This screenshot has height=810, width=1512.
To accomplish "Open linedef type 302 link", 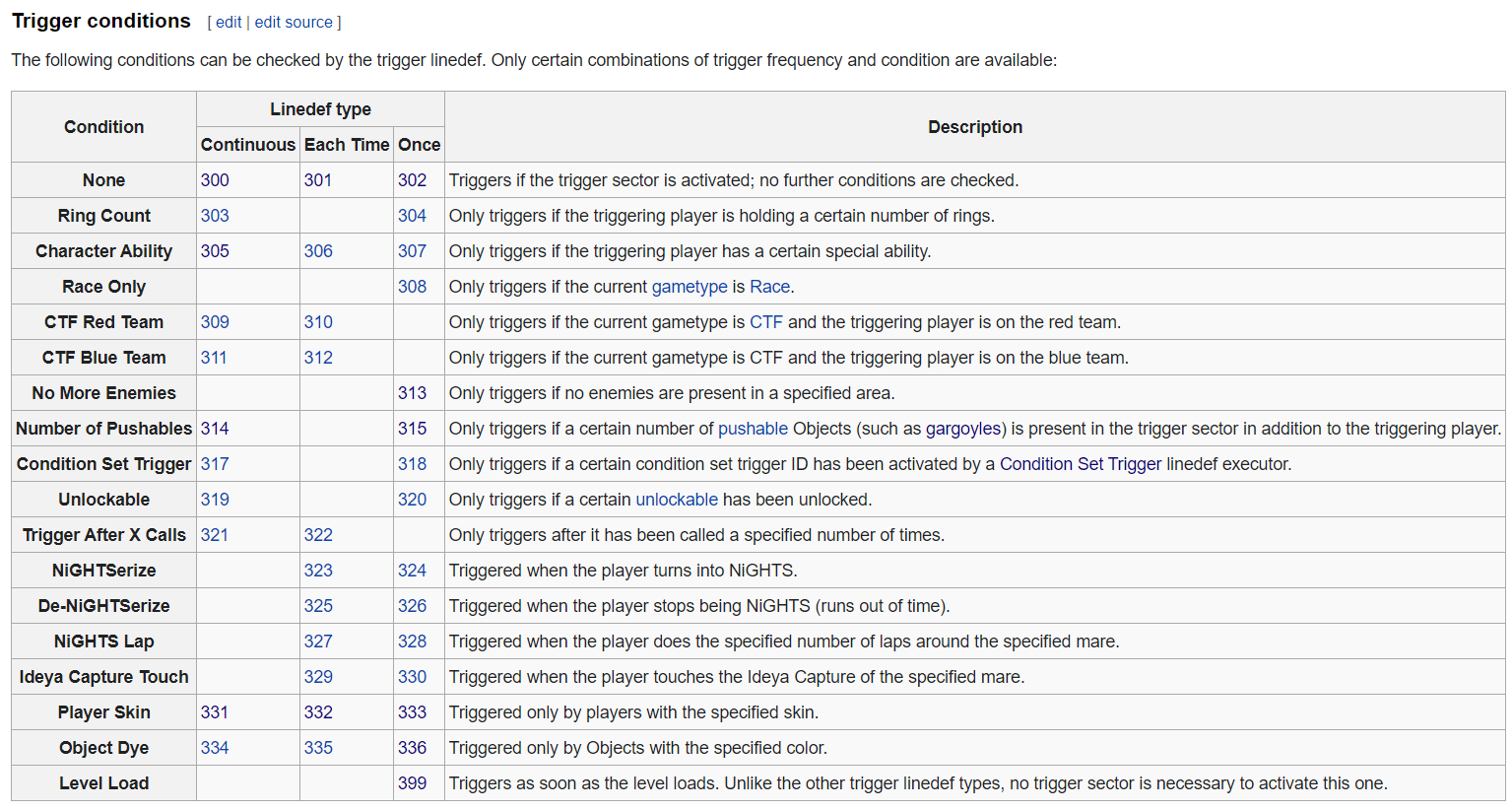I will tap(413, 180).
